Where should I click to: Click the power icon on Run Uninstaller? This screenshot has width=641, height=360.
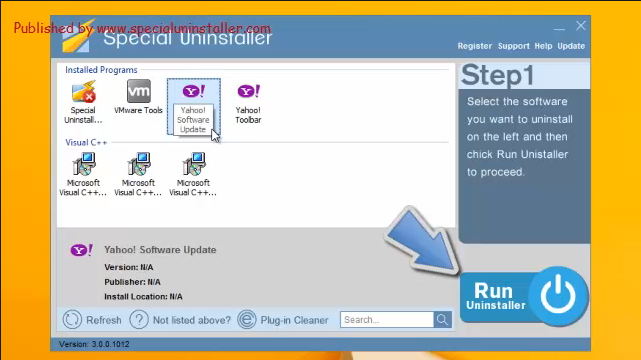(x=558, y=296)
